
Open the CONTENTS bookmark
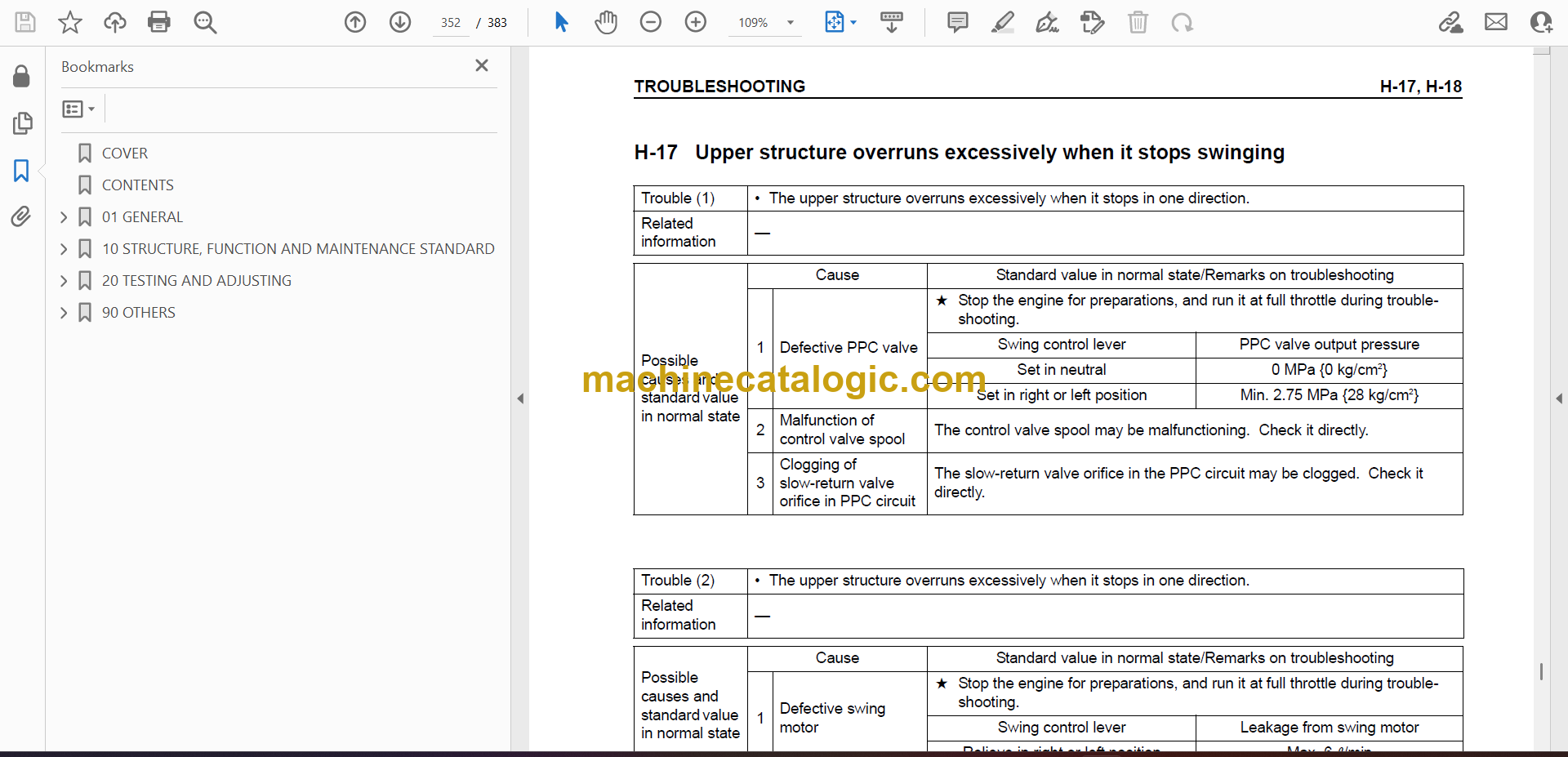click(137, 185)
